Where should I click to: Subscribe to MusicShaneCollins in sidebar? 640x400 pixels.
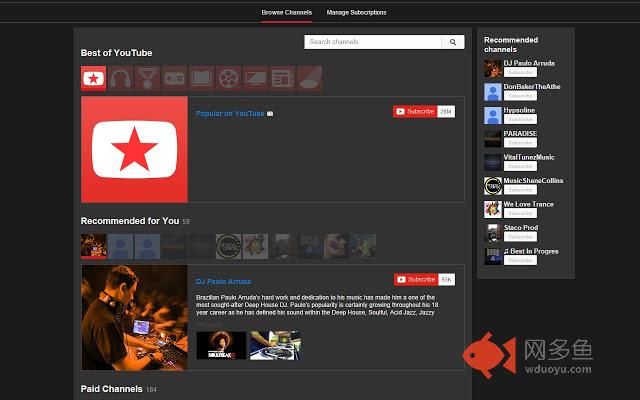pos(520,190)
